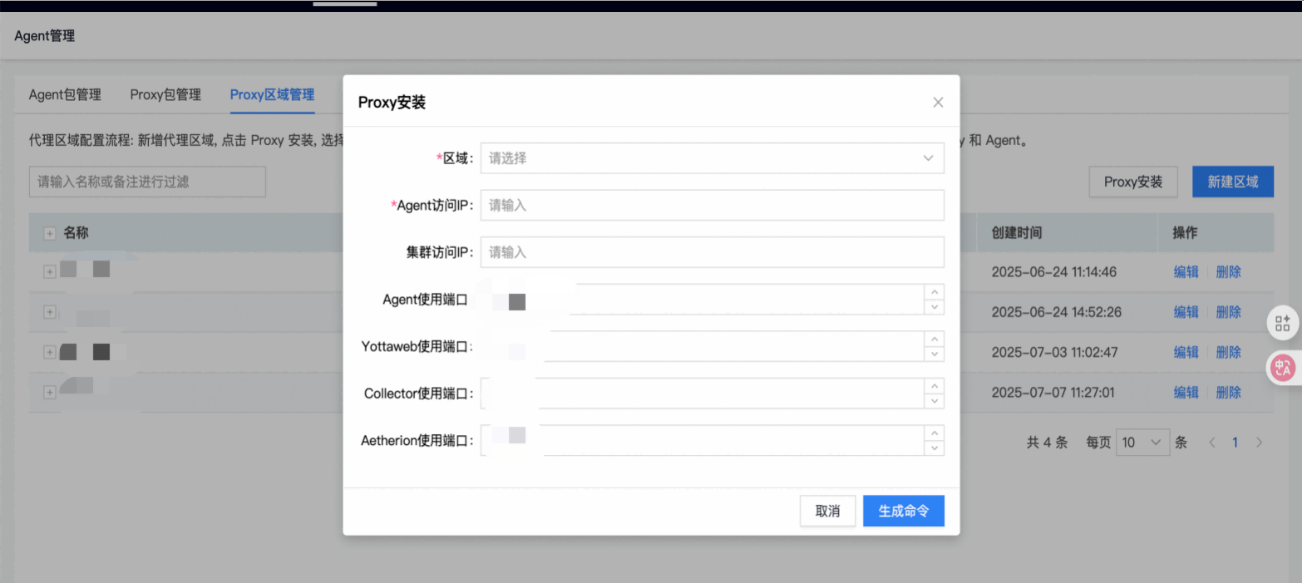Switch to the Agent包管理 tab
1304x583 pixels.
(65, 95)
